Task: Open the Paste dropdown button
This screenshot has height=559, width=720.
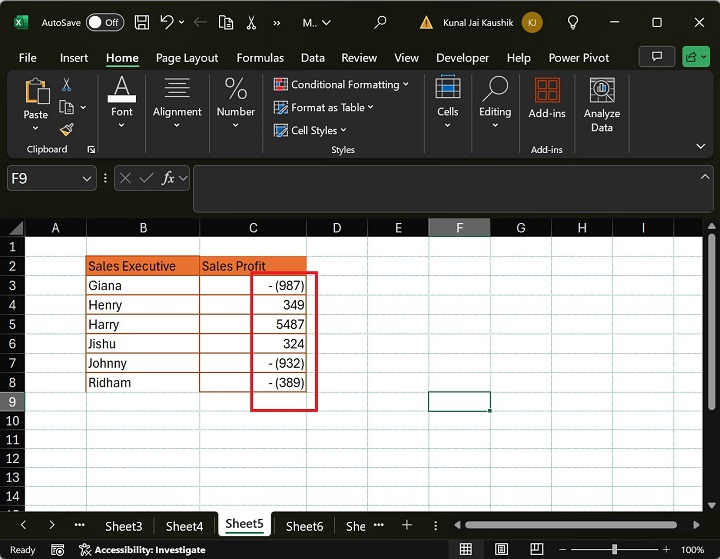Action: pyautogui.click(x=36, y=127)
